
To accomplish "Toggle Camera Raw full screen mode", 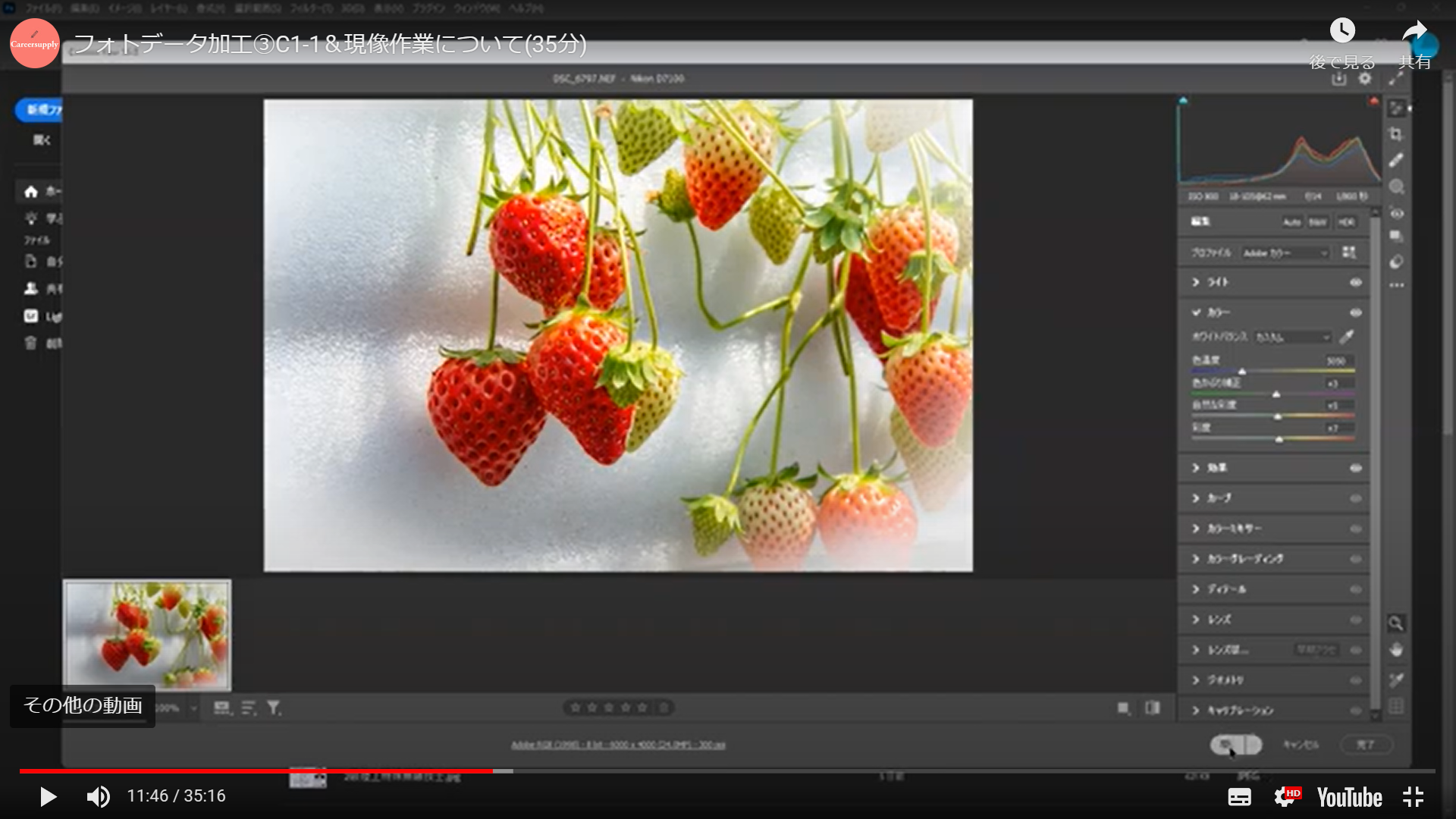I will (1396, 79).
